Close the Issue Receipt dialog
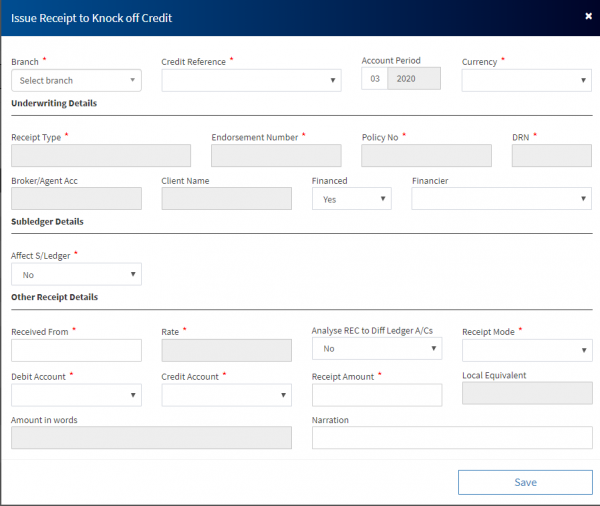Image resolution: width=600 pixels, height=506 pixels. (x=587, y=16)
